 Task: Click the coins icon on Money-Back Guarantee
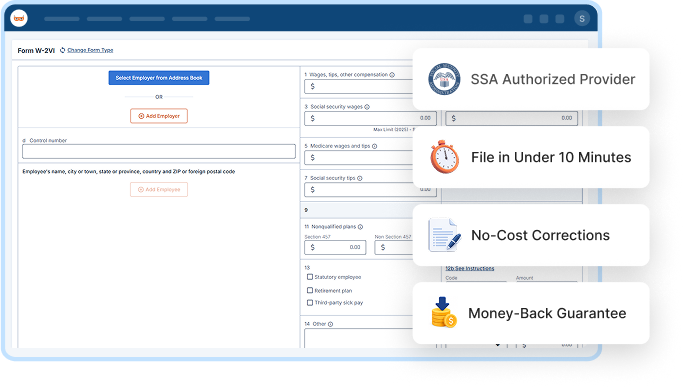[x=444, y=312]
